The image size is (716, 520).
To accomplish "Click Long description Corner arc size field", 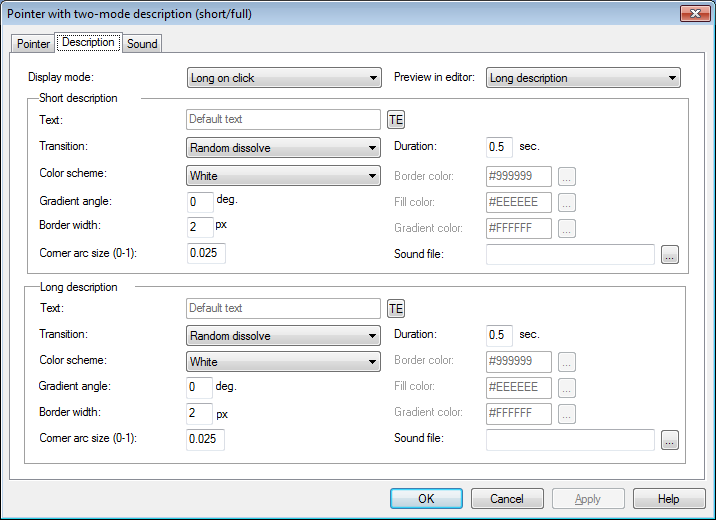I will coord(205,439).
